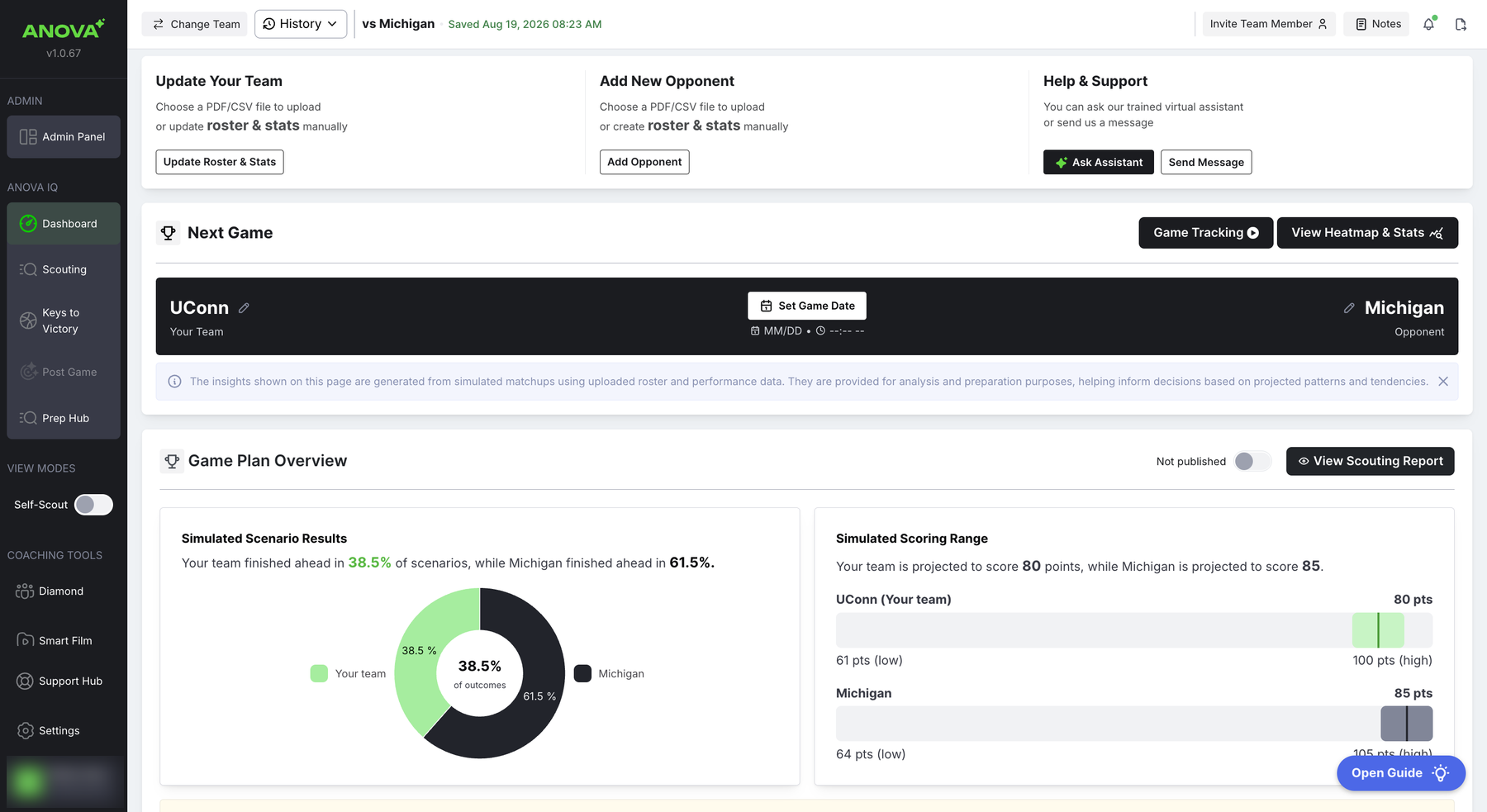Click the Add Opponent button
Screen dimensions: 1487x812
pos(644,162)
